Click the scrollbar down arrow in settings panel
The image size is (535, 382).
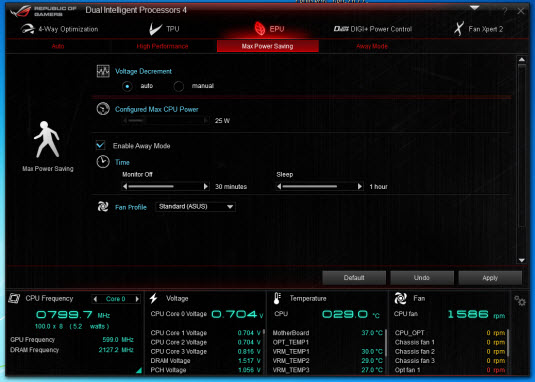[x=521, y=260]
